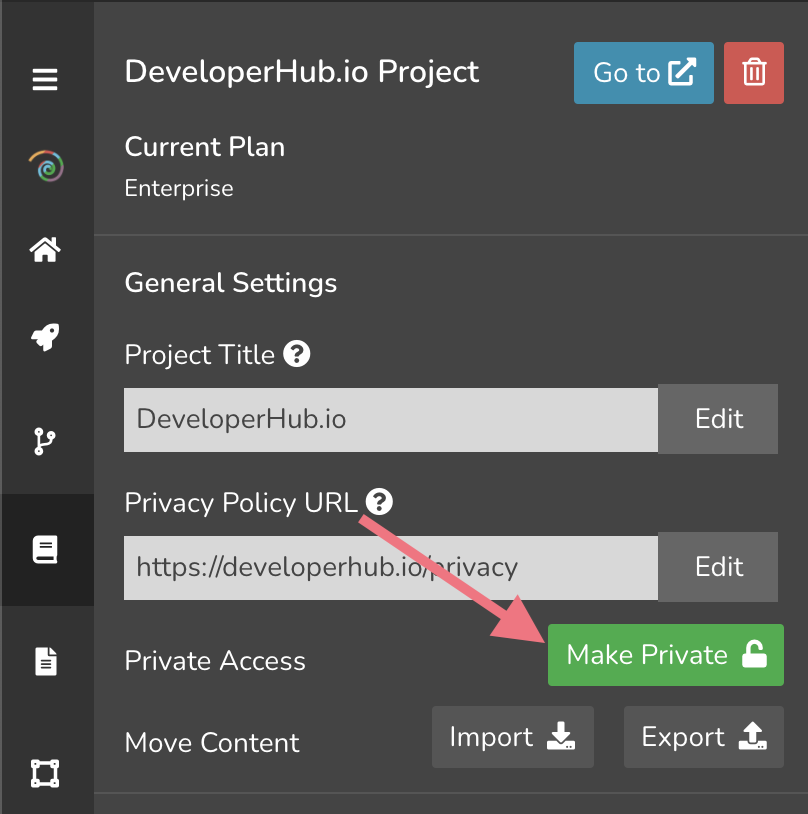Import content using the Import button
Viewport: 808px width, 814px height.
512,737
